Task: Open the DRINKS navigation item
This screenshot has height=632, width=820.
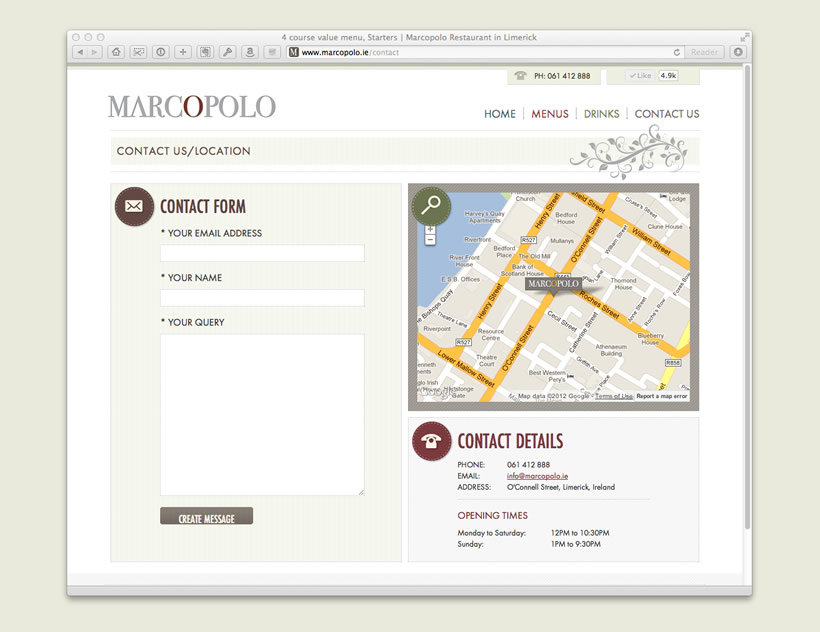Action: point(601,114)
